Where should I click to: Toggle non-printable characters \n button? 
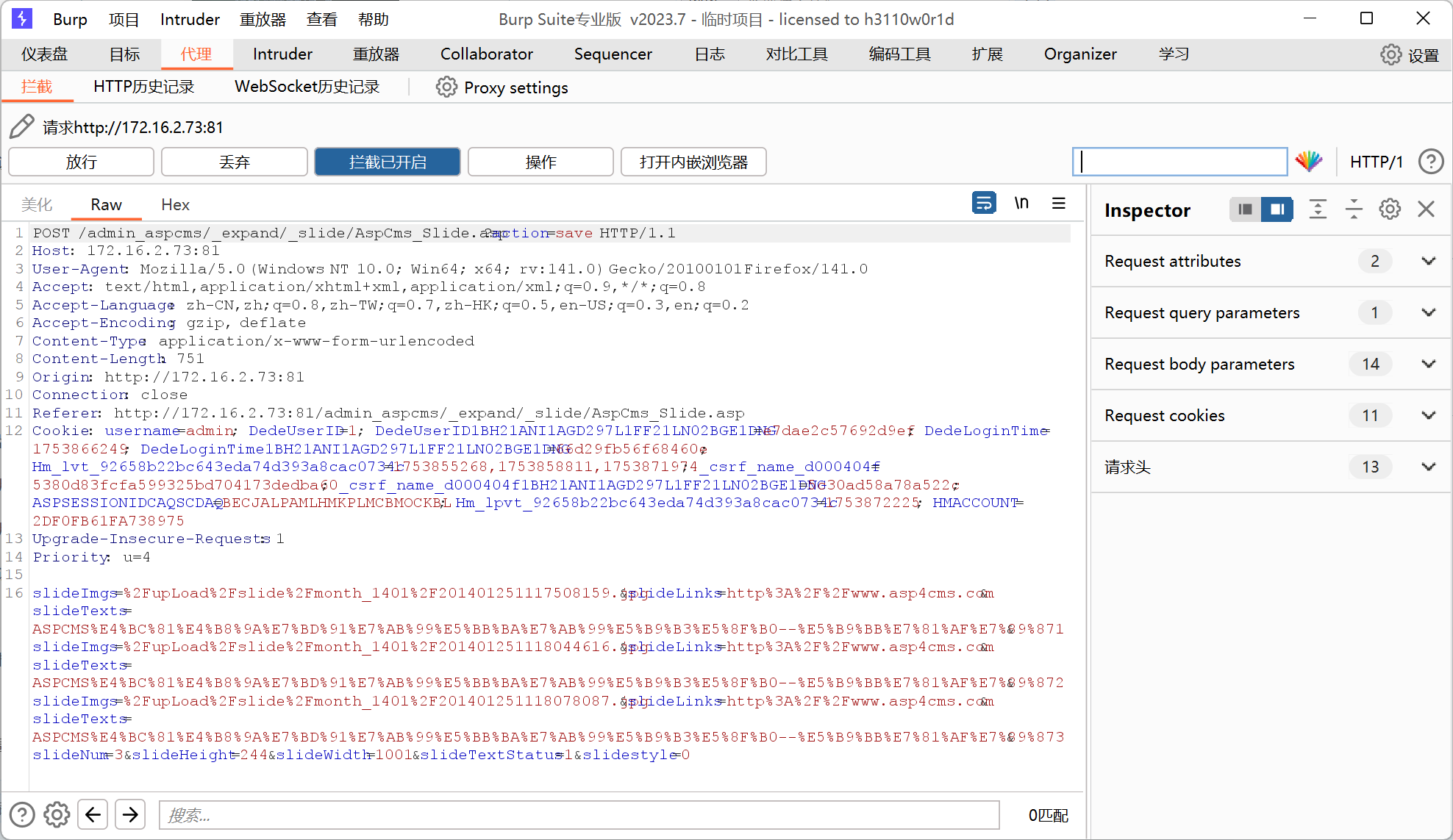point(1021,203)
